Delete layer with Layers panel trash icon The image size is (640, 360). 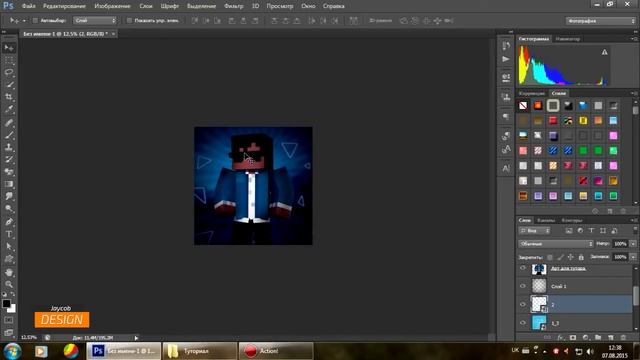coord(623,338)
